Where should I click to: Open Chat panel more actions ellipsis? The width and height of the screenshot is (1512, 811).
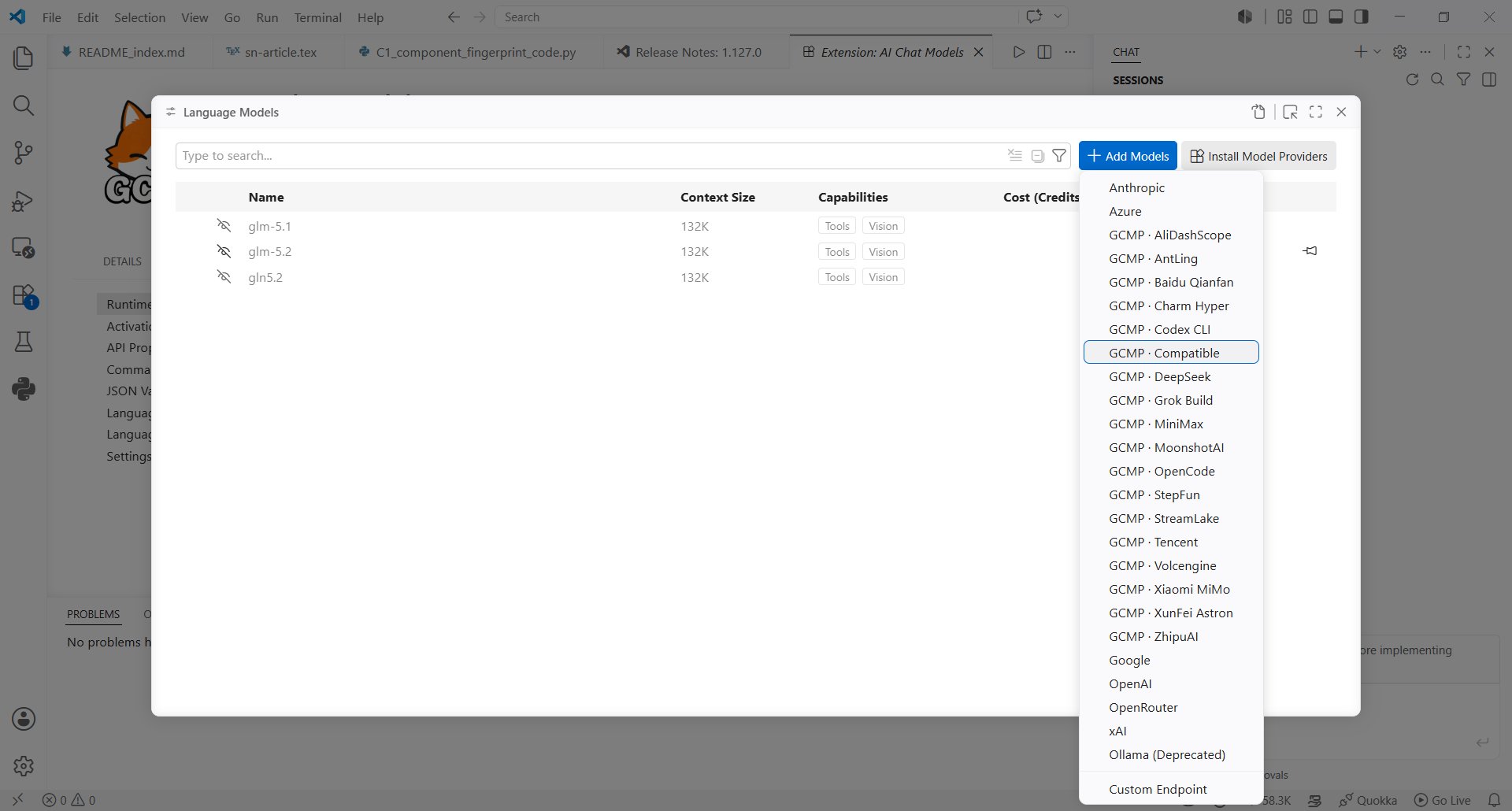[x=1425, y=52]
